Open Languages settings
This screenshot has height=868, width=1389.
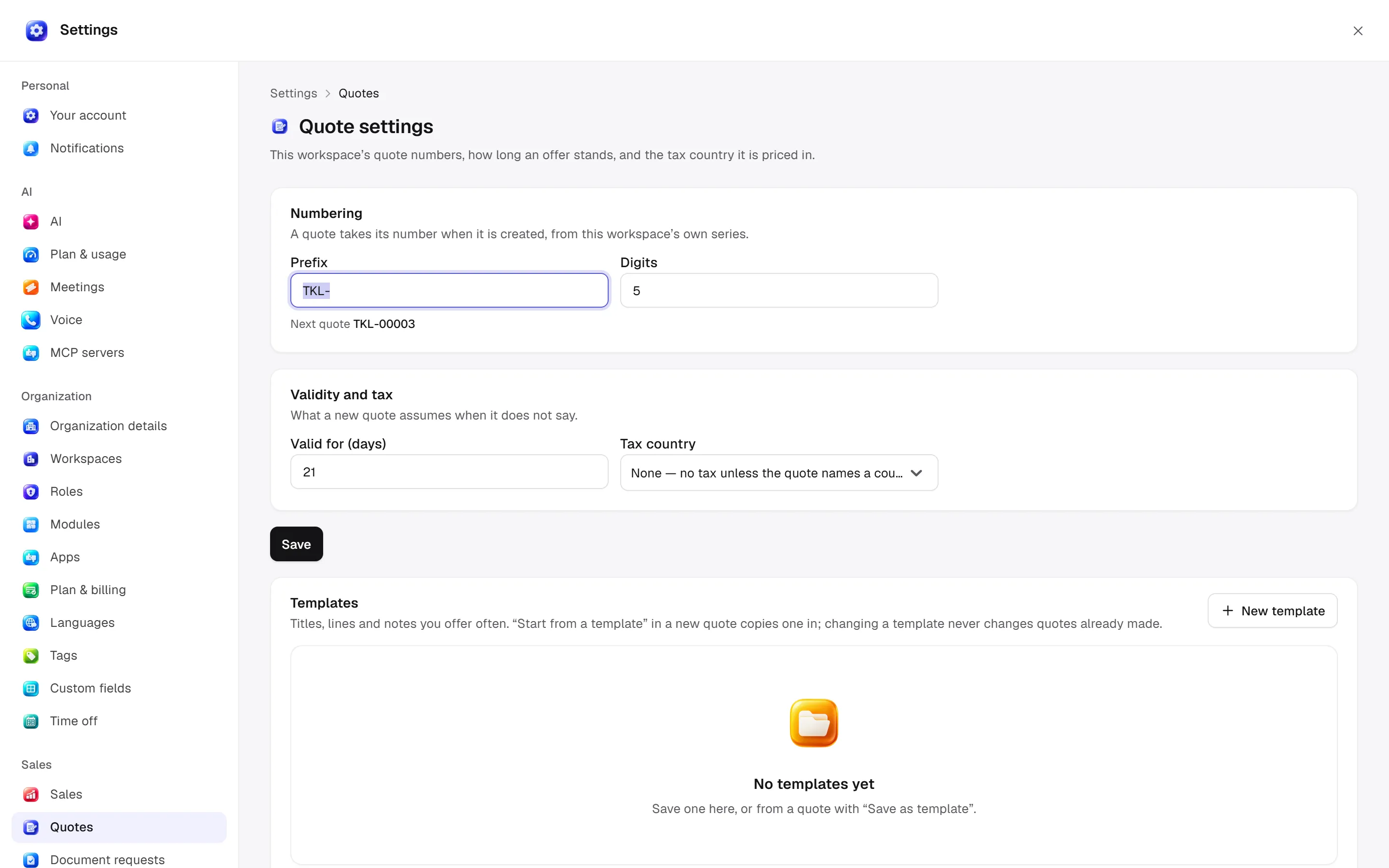click(x=119, y=622)
